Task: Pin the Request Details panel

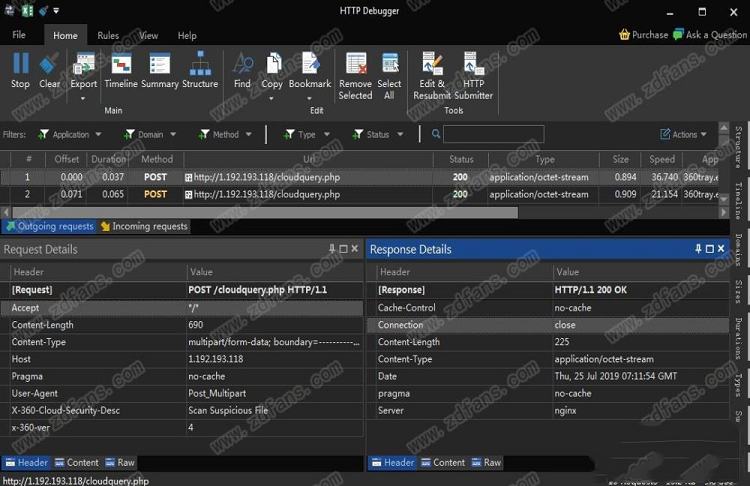Action: coord(332,249)
